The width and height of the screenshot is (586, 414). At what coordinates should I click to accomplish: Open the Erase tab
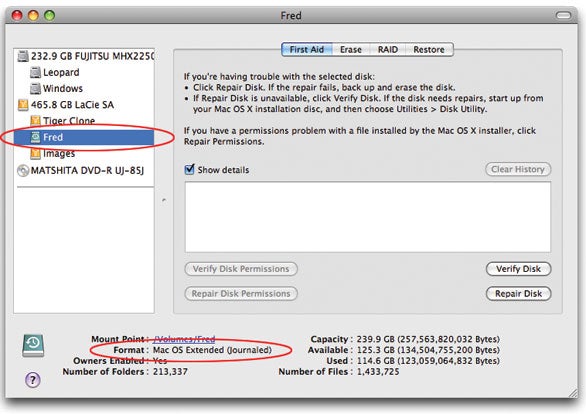[x=351, y=49]
